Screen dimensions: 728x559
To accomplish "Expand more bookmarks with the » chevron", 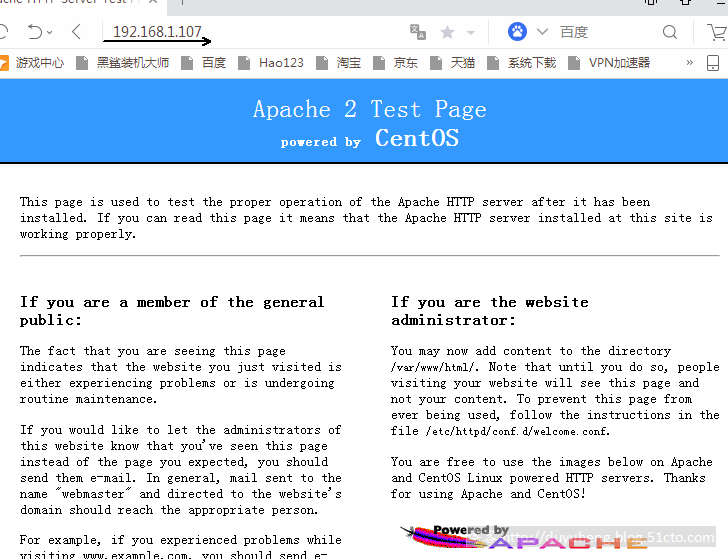I will pyautogui.click(x=689, y=63).
